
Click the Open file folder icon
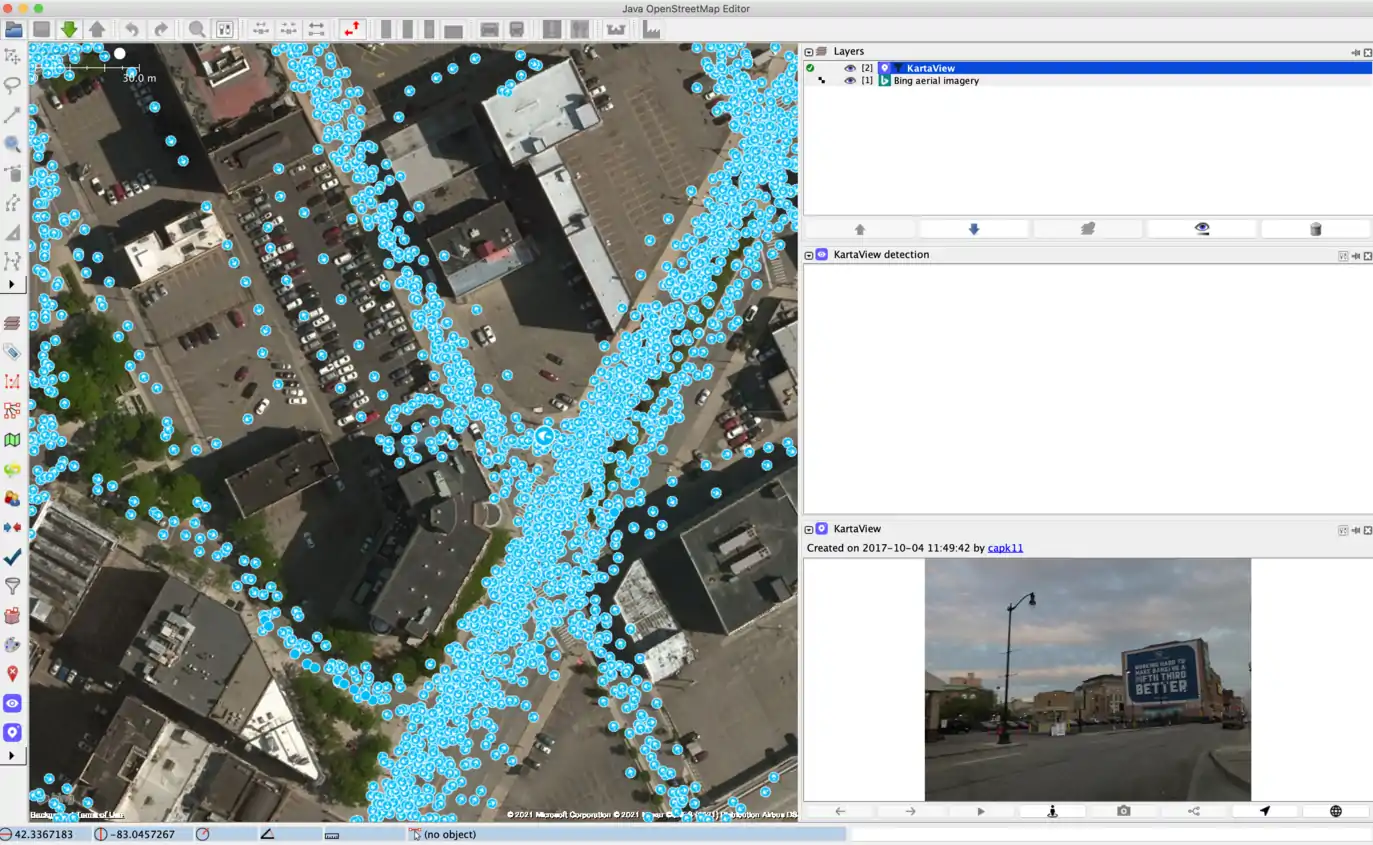click(14, 29)
